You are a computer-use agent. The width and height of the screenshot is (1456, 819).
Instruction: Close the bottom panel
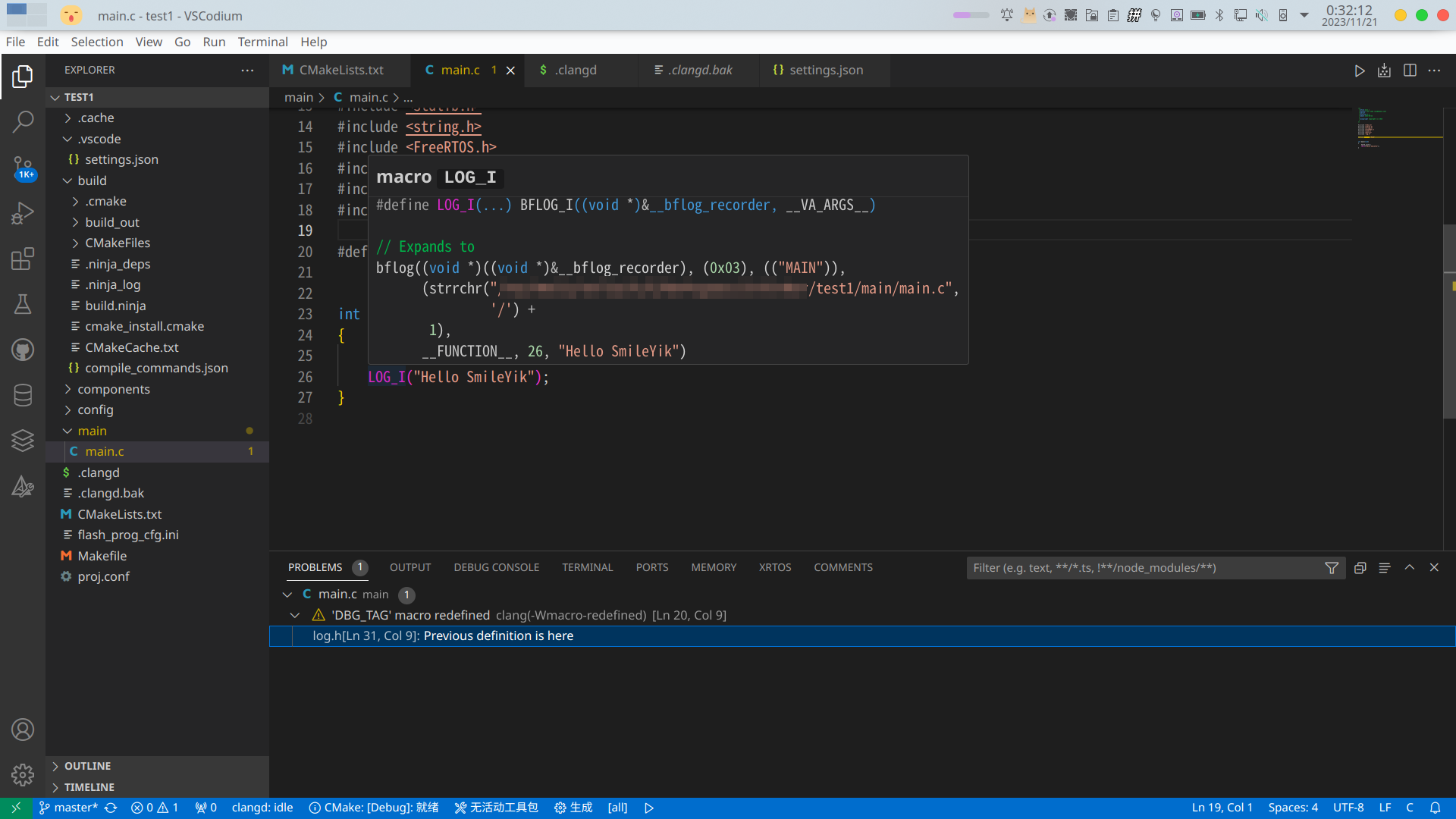pyautogui.click(x=1434, y=568)
